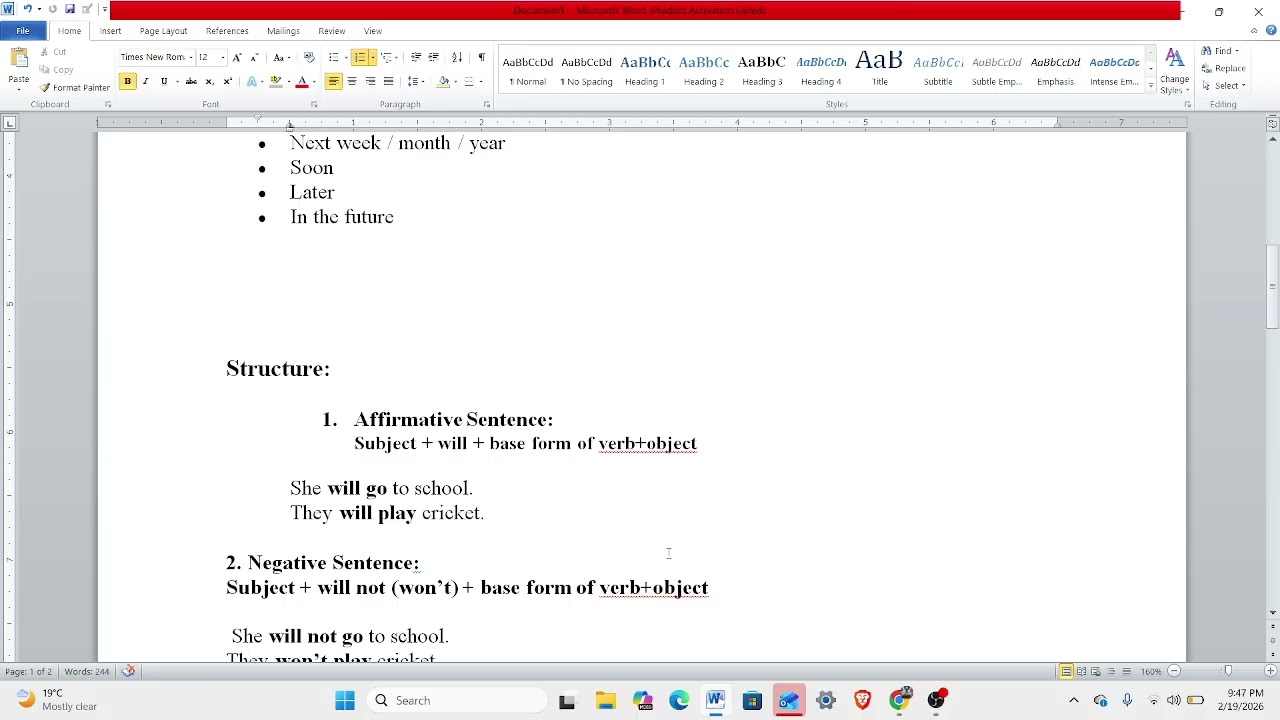
Task: Click the Text Effects icon
Action: 251,81
